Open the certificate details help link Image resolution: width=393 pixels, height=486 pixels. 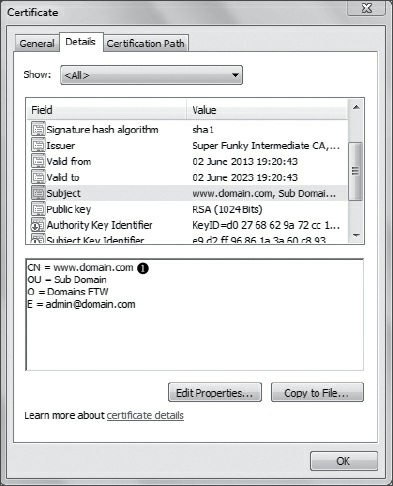point(145,415)
